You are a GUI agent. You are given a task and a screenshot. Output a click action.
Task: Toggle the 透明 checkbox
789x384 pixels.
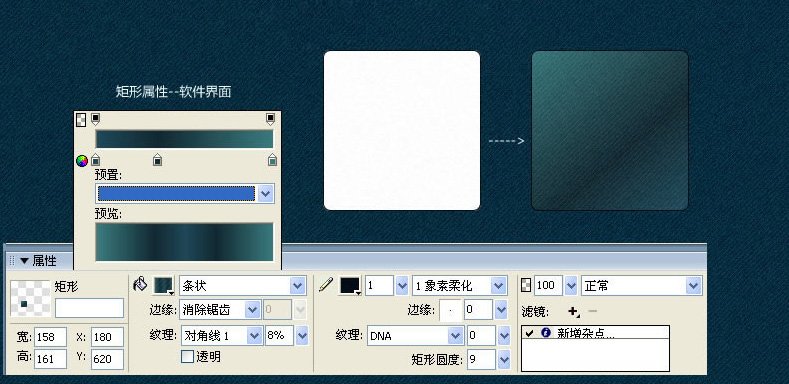point(187,357)
